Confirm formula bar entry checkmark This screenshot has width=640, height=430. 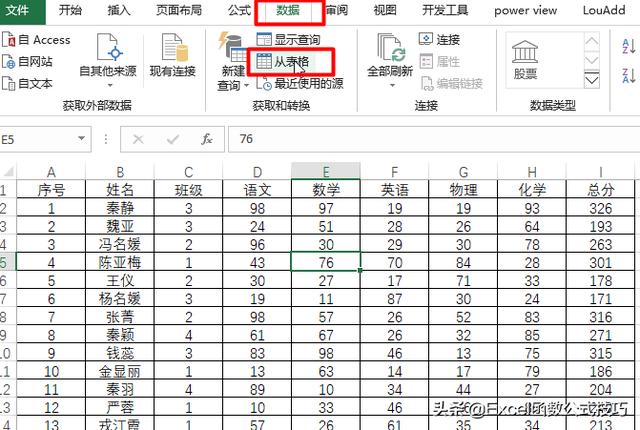[x=173, y=140]
